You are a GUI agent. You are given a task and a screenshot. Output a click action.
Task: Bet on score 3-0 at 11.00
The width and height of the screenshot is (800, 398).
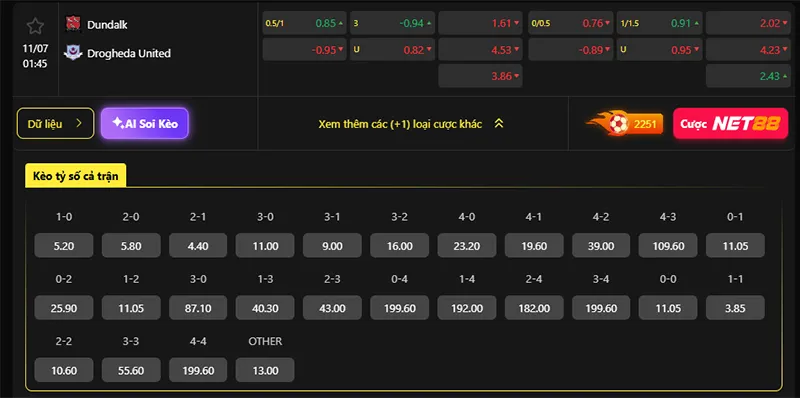coord(265,245)
